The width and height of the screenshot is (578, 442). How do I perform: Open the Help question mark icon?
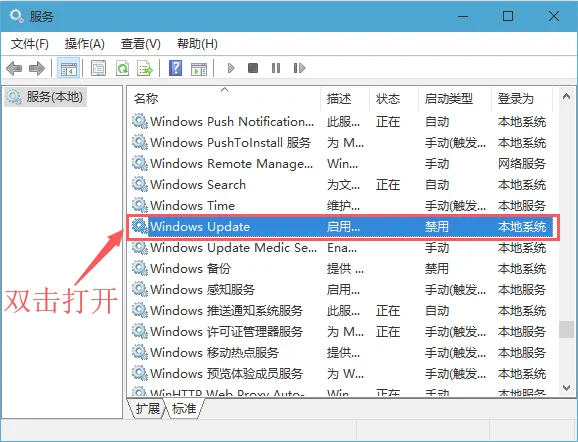click(x=175, y=68)
